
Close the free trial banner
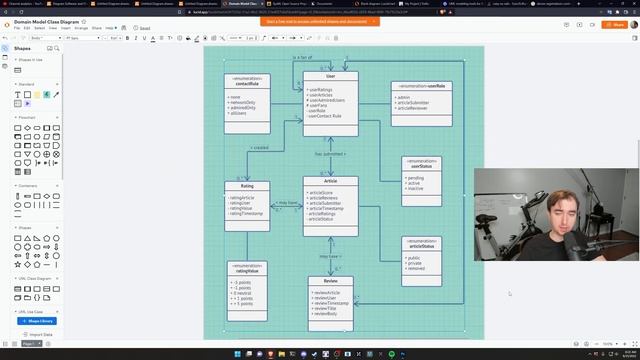374,21
